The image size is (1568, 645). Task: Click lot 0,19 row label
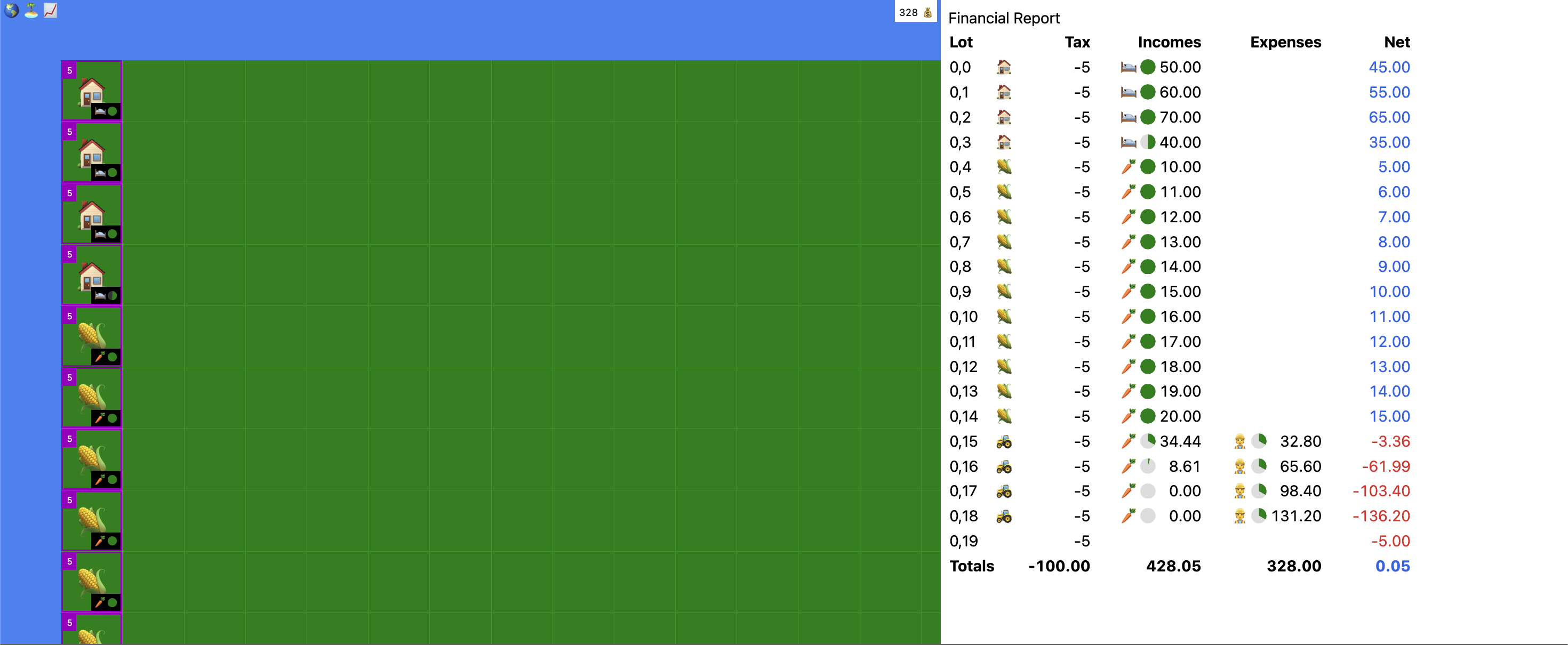pos(963,542)
